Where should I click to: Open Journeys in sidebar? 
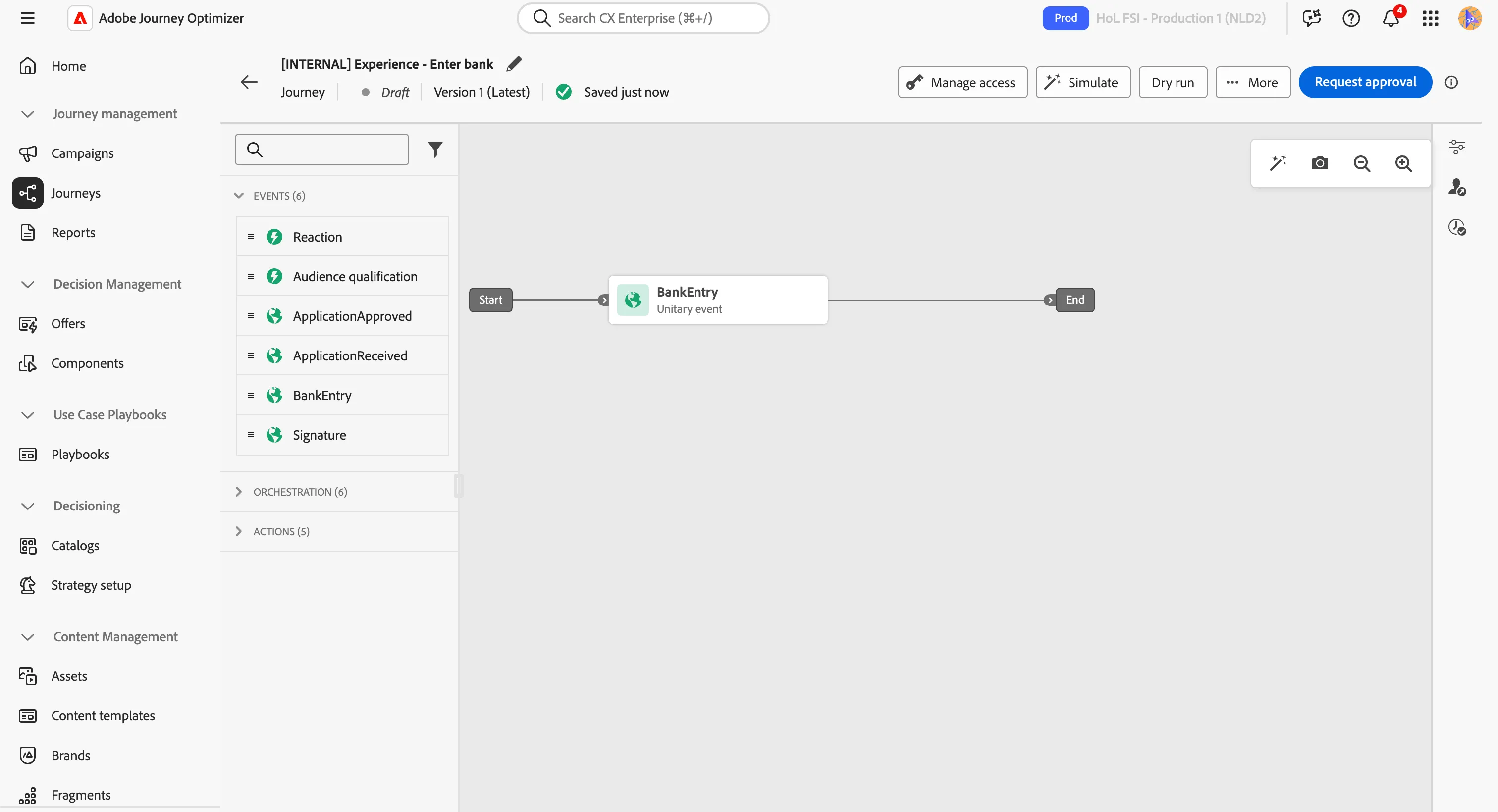[76, 193]
